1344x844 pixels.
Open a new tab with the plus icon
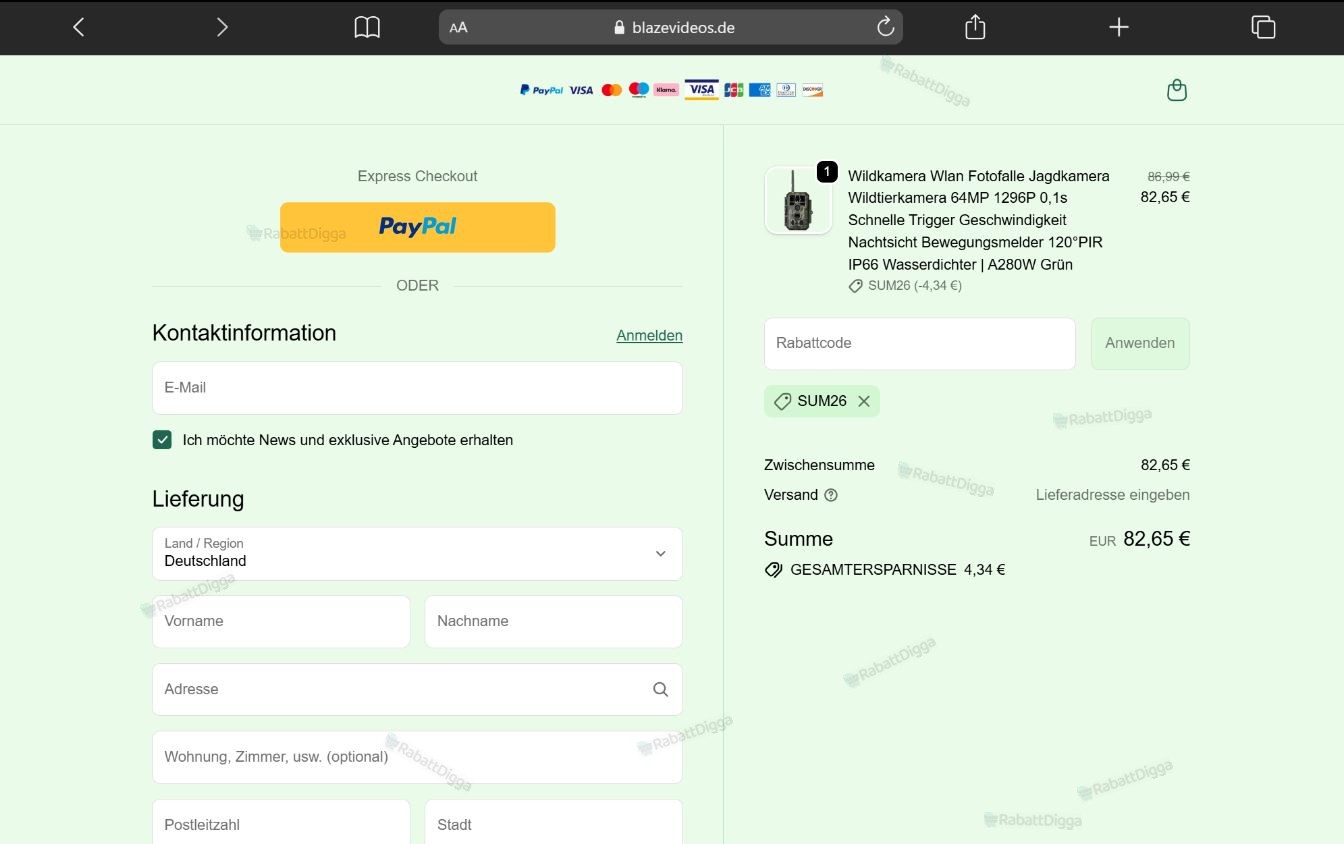tap(1119, 27)
